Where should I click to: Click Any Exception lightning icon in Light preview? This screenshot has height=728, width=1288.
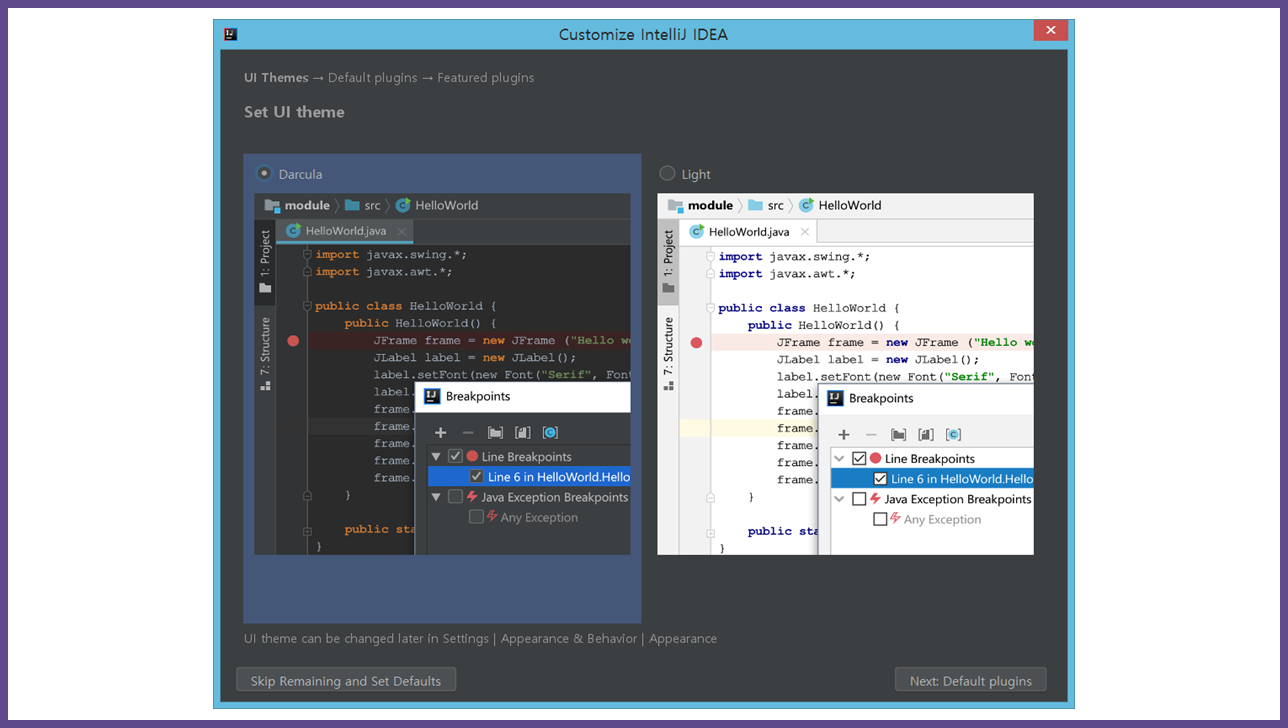point(895,518)
